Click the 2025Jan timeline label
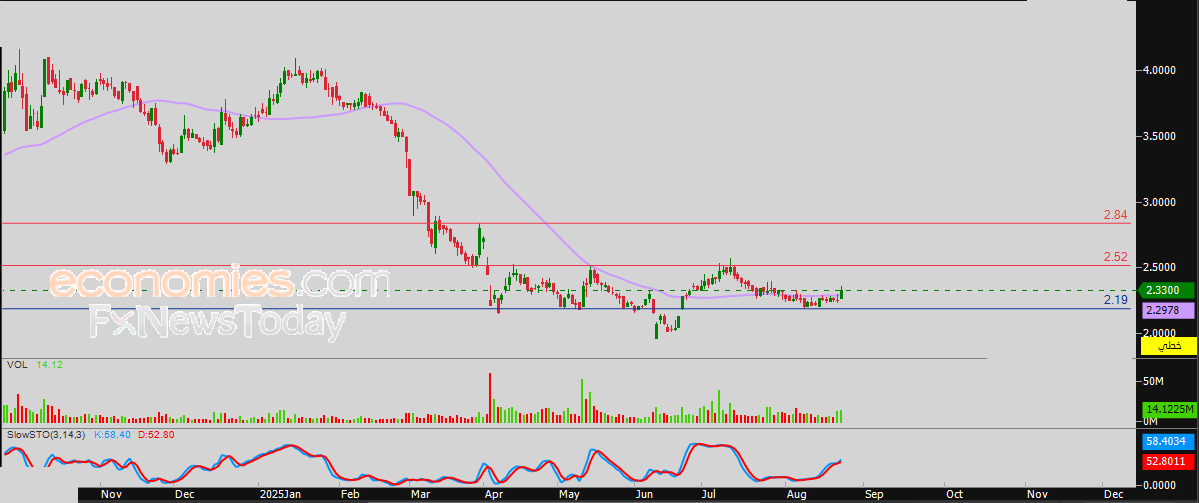 point(281,495)
